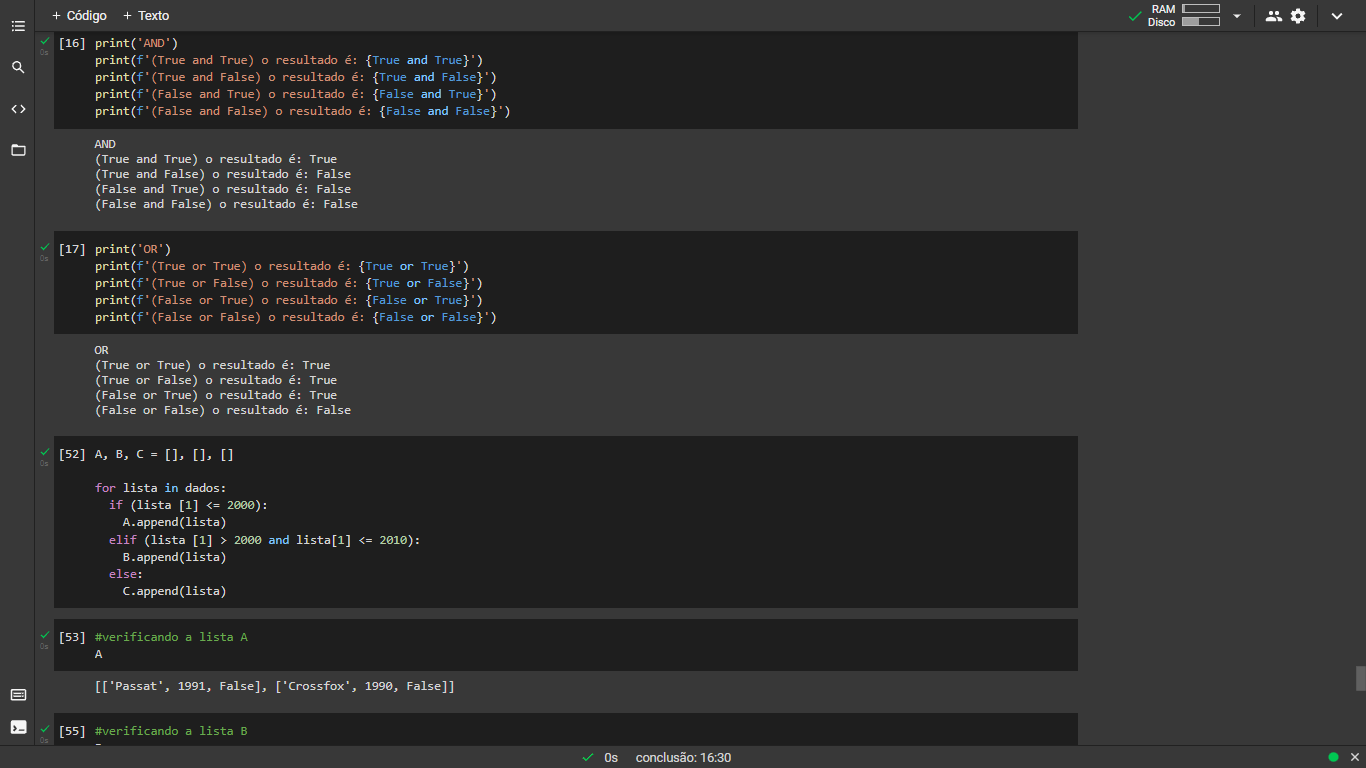The image size is (1366, 768).
Task: Collapse the header with chevron arrow
Action: point(1337,16)
